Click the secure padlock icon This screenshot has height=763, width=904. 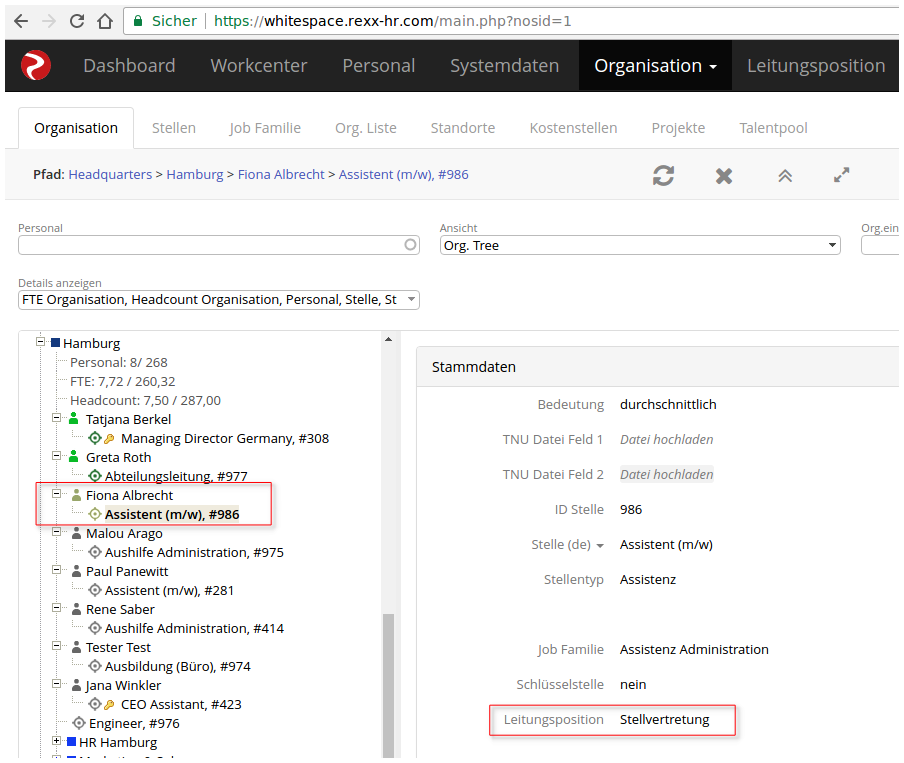pyautogui.click(x=138, y=21)
